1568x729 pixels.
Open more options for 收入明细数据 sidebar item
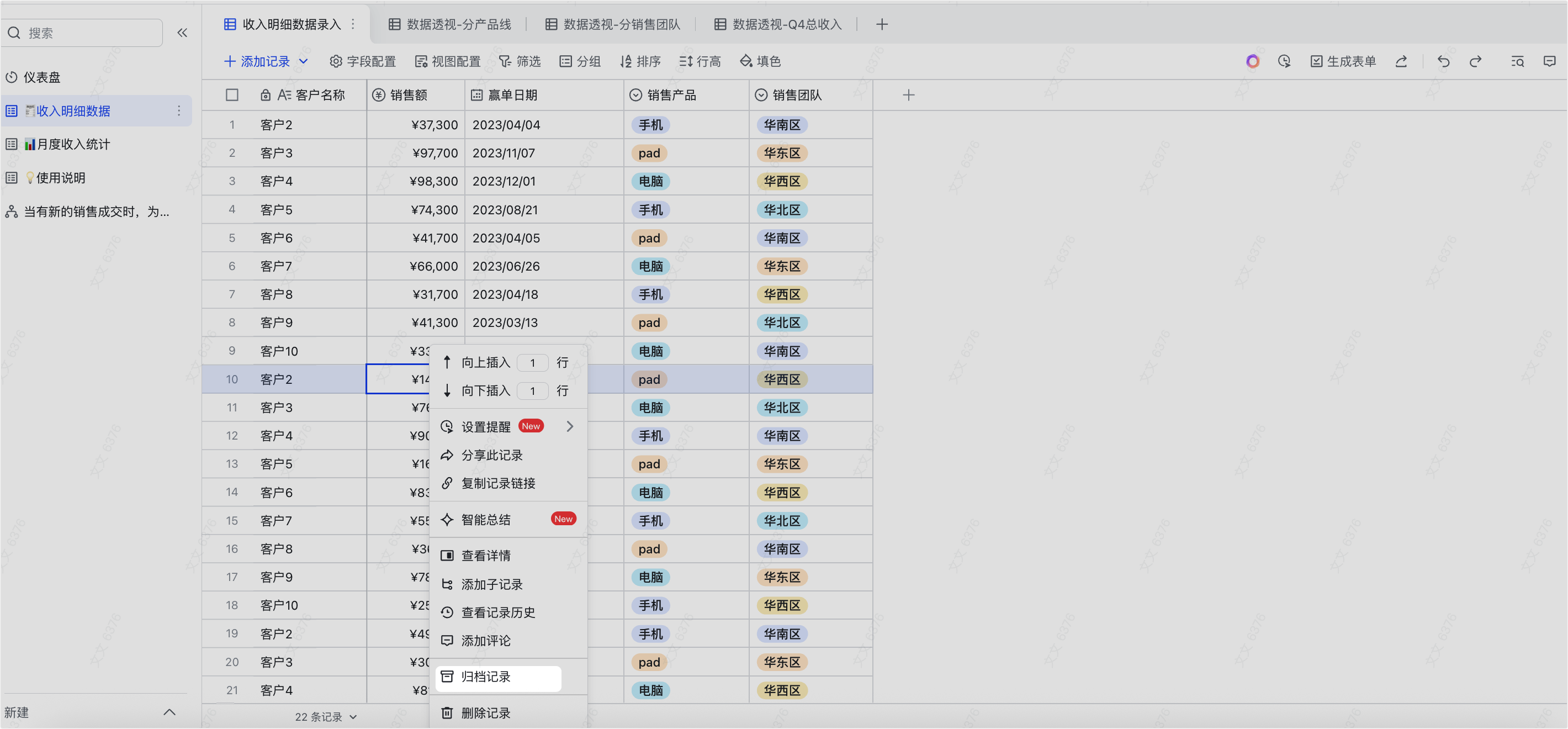[x=179, y=111]
